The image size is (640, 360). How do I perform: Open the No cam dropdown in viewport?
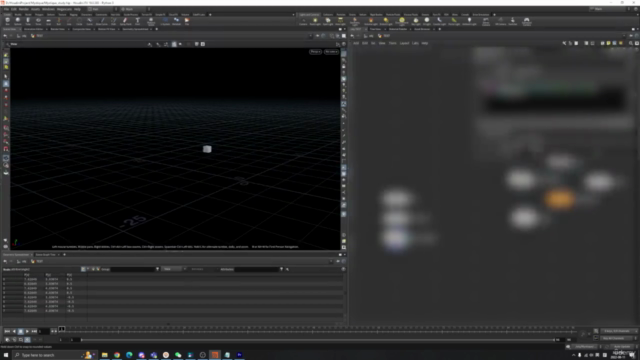point(331,52)
